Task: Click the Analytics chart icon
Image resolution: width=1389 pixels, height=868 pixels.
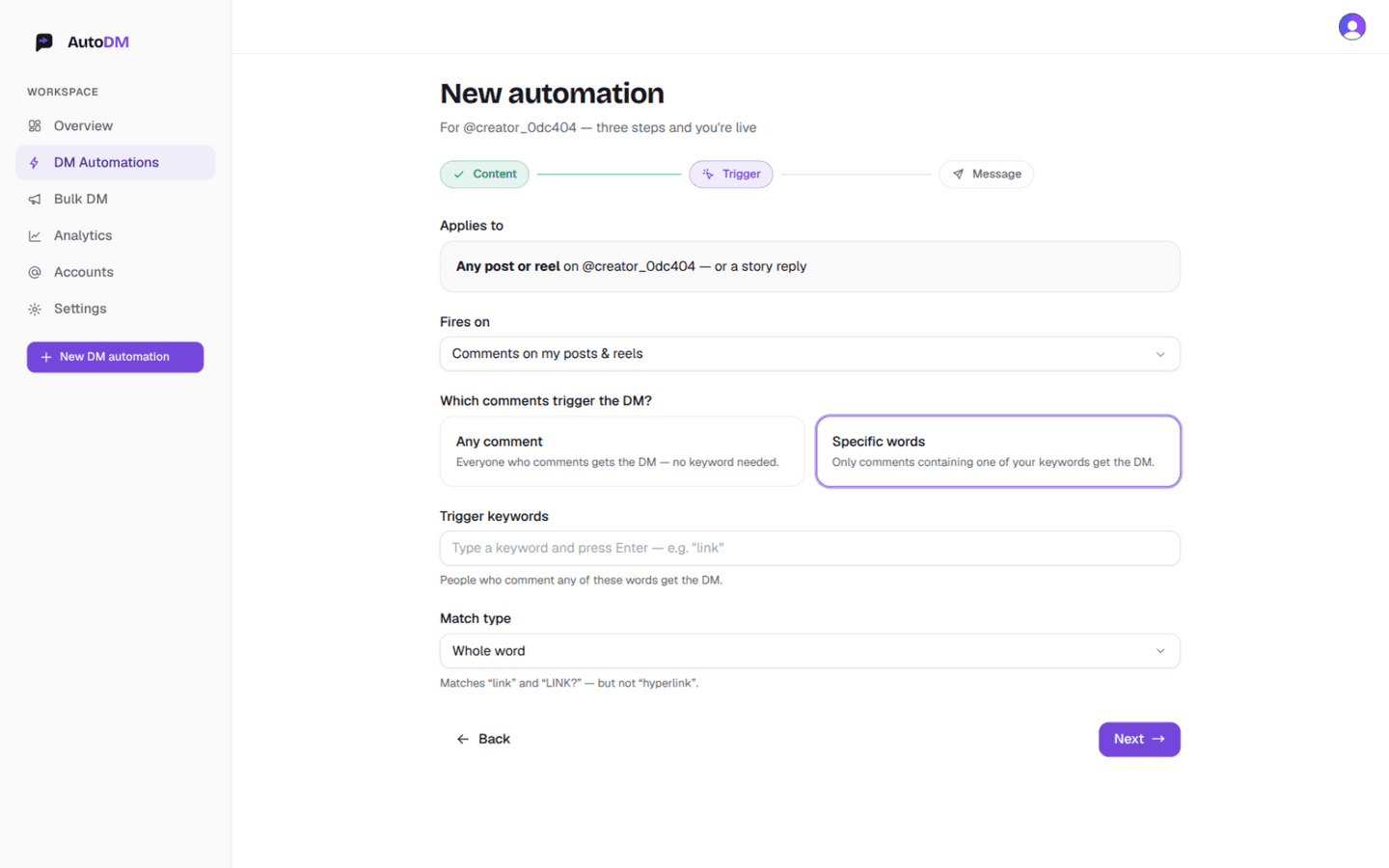Action: 35,236
